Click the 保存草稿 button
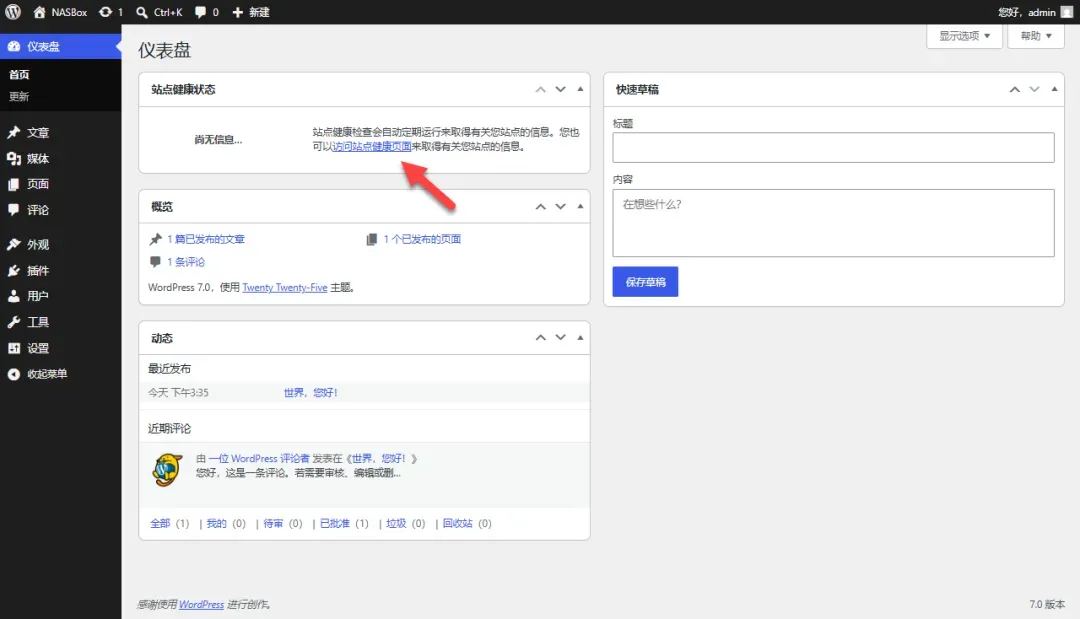The width and height of the screenshot is (1080, 619). point(645,282)
